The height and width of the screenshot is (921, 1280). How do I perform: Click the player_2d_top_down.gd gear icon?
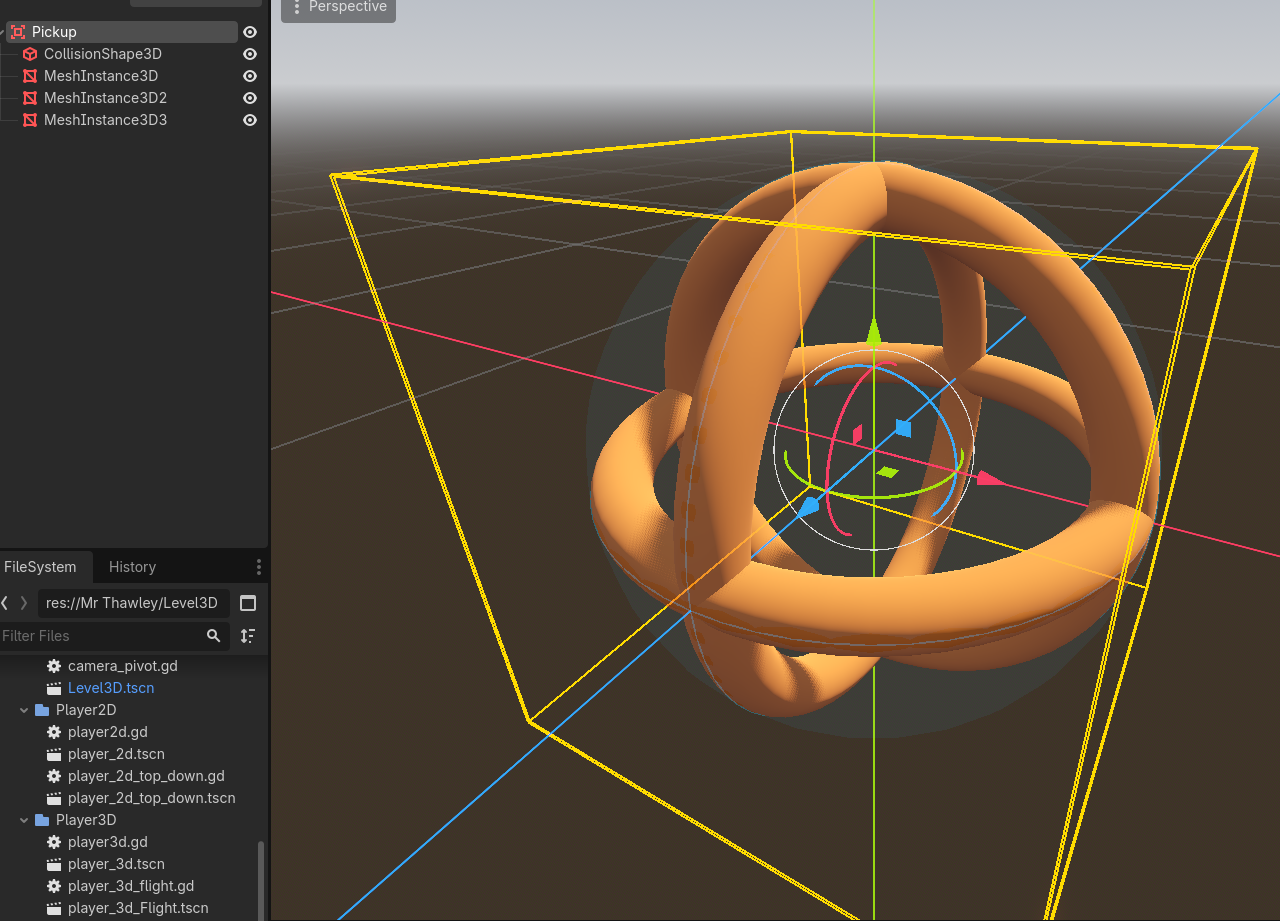(54, 776)
